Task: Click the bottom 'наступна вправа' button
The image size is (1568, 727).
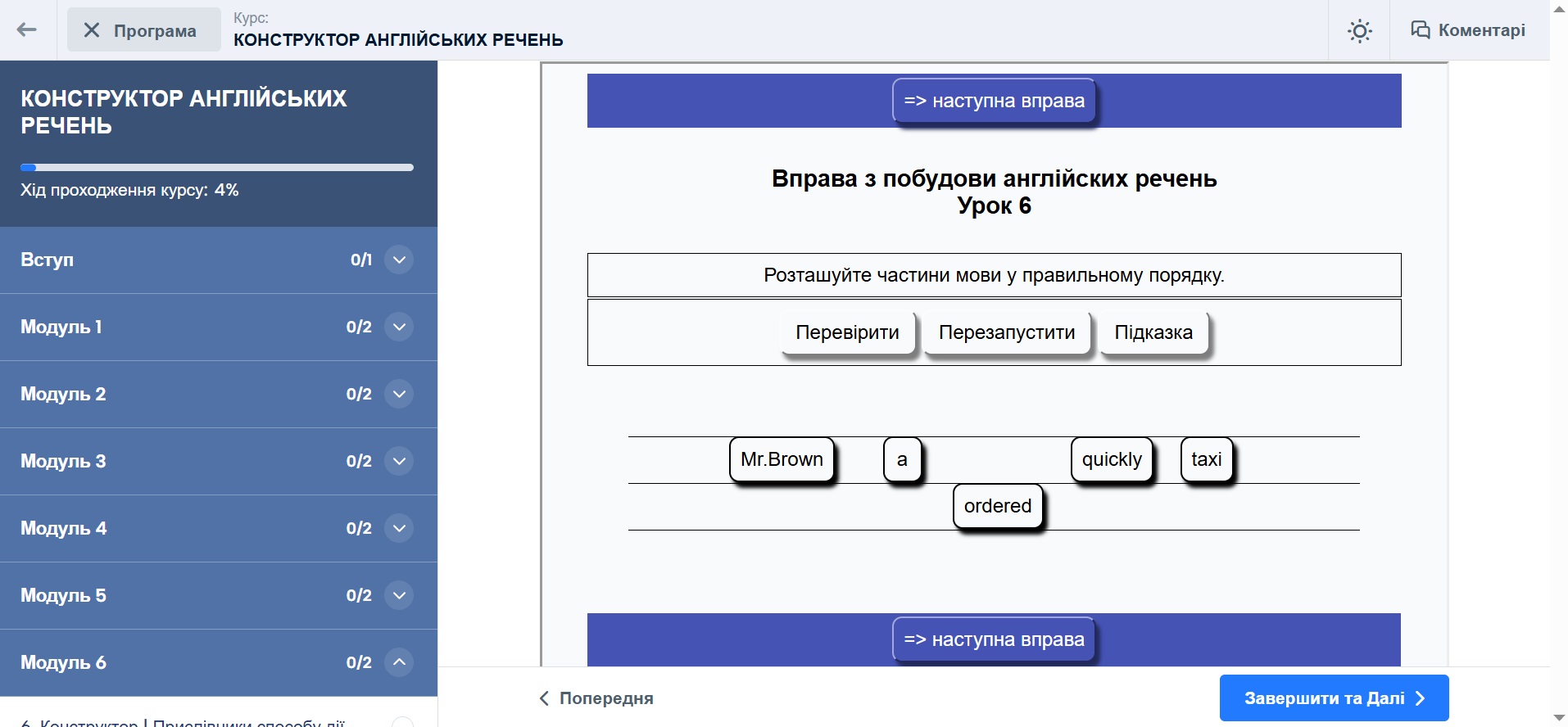Action: pos(994,639)
